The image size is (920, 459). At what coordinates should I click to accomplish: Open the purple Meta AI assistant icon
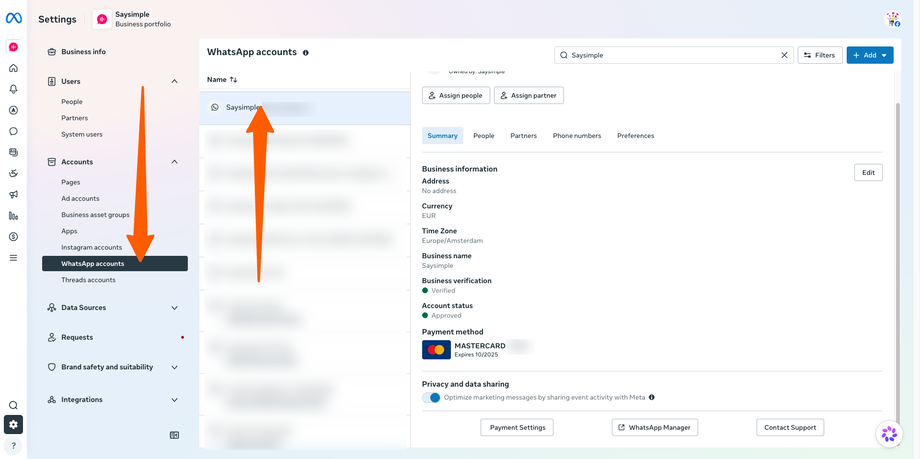[889, 434]
